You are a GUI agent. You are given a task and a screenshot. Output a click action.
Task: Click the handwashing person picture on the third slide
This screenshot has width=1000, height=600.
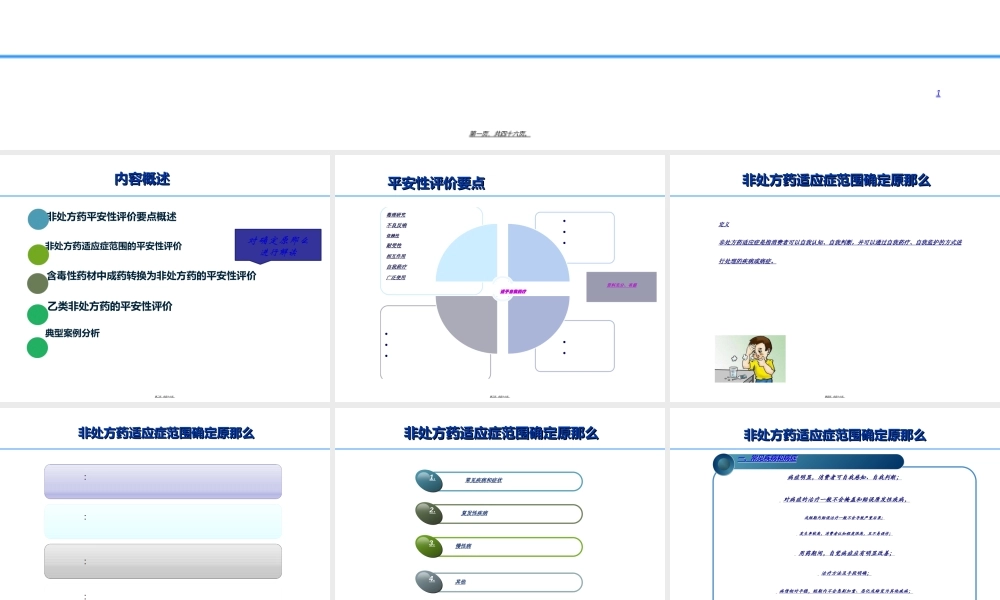(x=750, y=358)
